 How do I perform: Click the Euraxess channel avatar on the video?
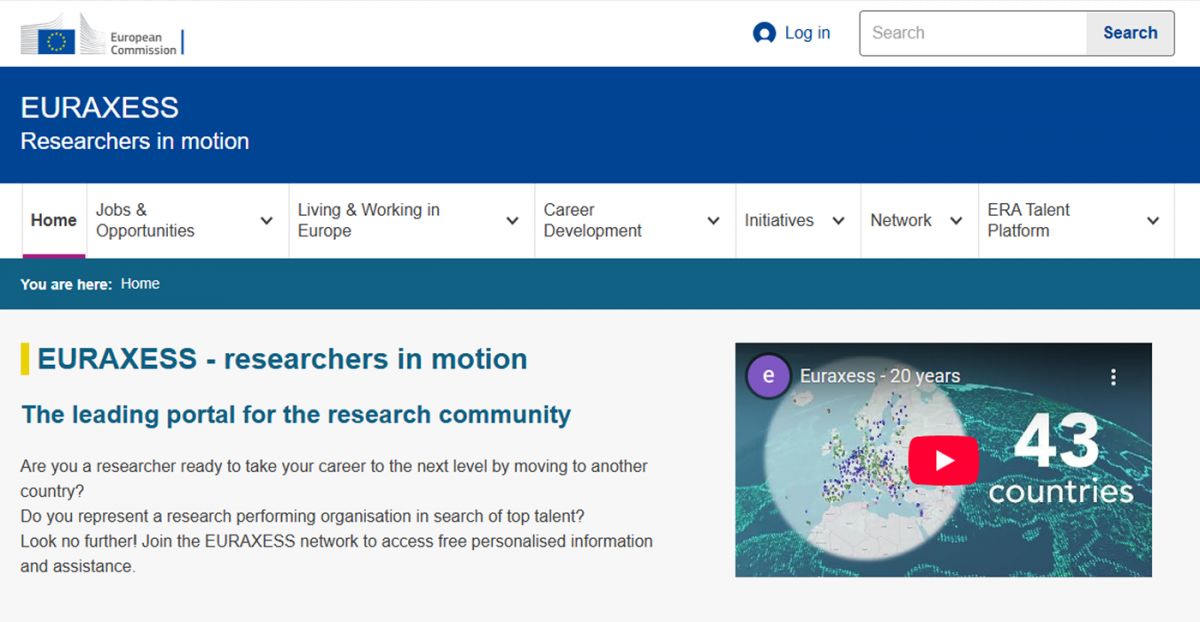click(x=769, y=377)
